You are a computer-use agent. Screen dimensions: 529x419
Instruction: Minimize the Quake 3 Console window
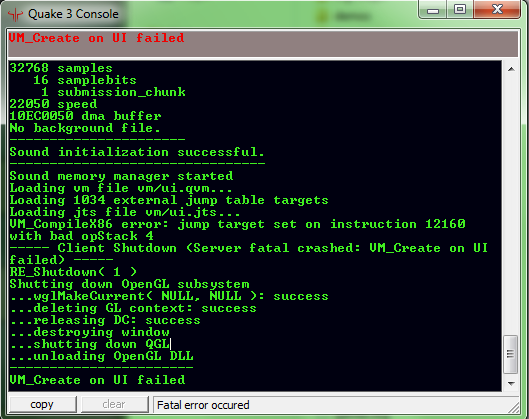tap(433, 9)
